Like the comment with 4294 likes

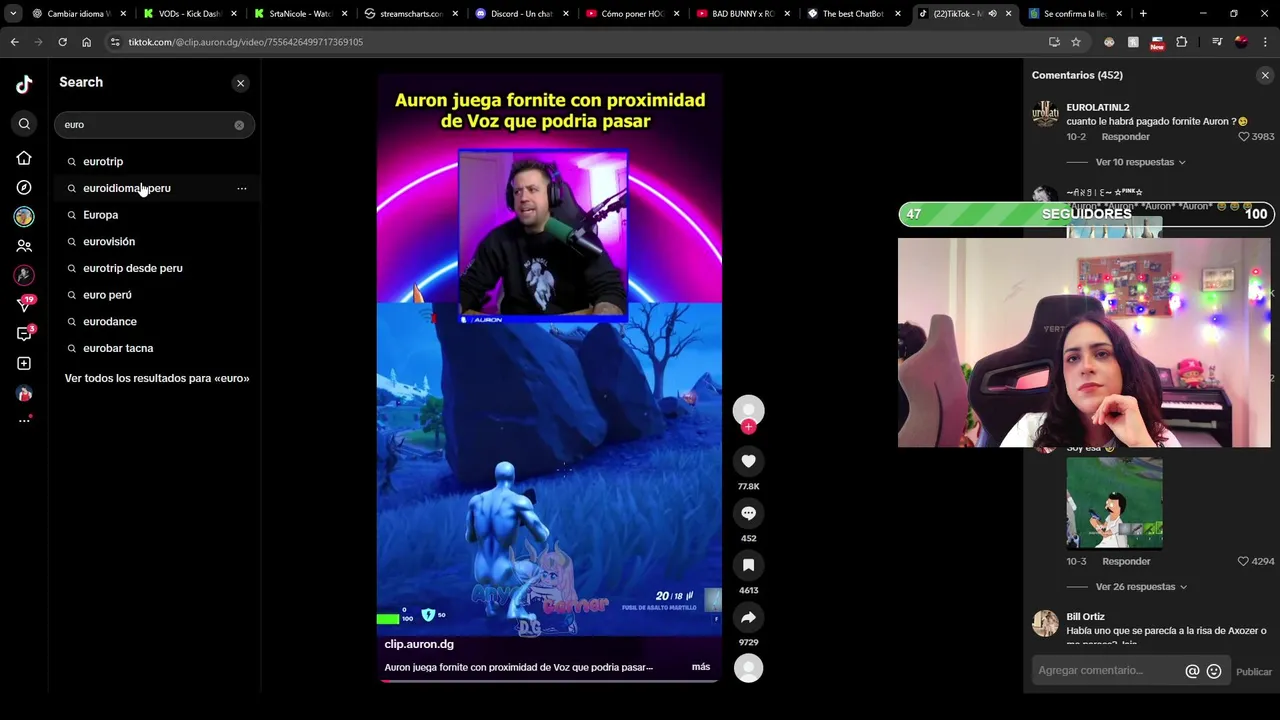(1243, 562)
